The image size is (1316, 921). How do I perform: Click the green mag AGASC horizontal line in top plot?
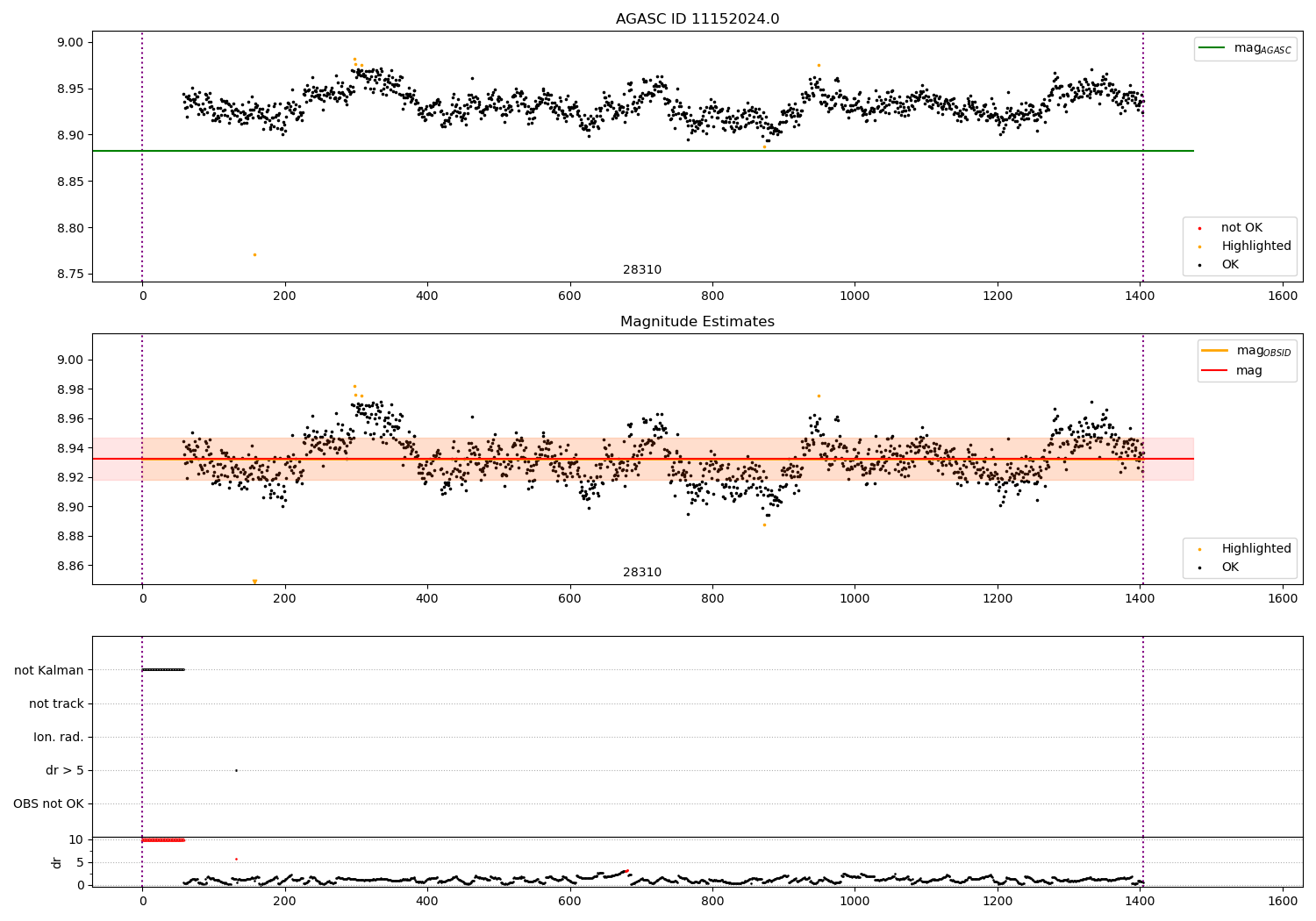click(x=643, y=151)
